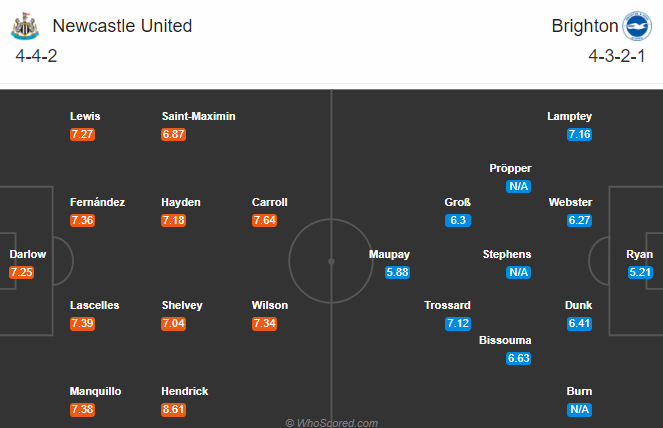Open player Lamptey's name
The image size is (663, 428).
pos(569,116)
